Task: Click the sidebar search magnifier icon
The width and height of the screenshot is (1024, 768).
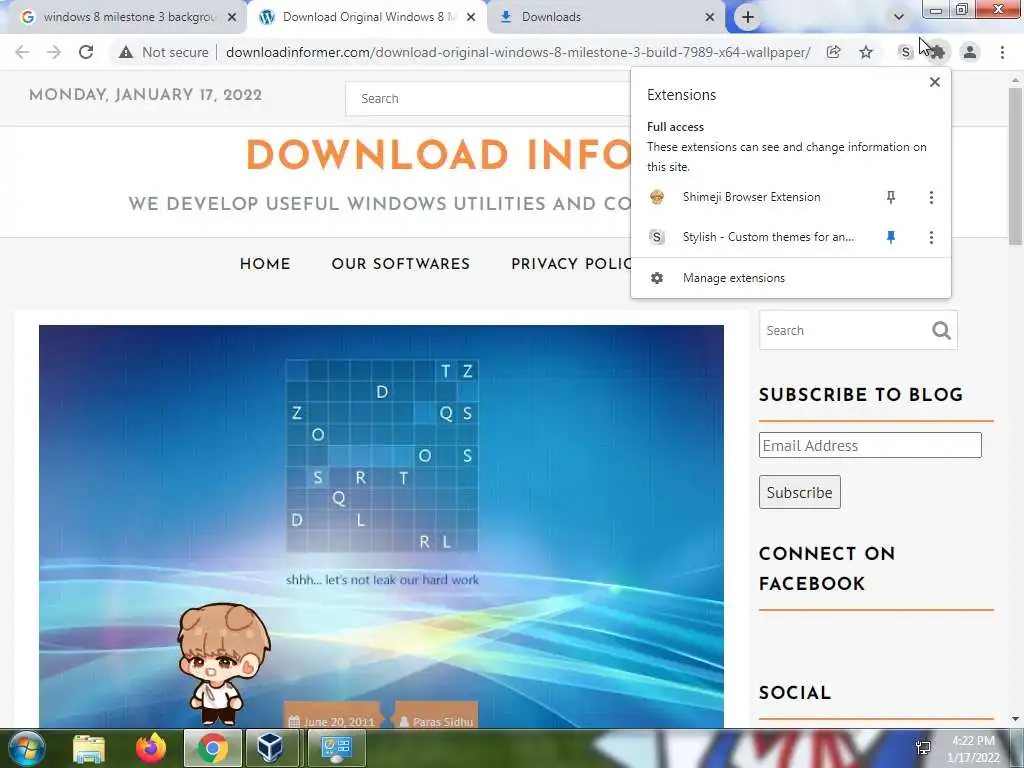Action: coord(941,330)
